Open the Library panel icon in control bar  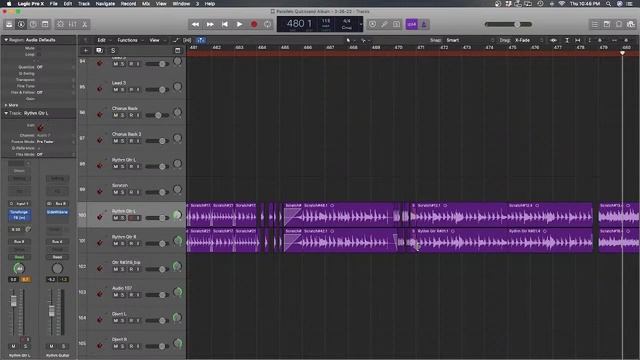(x=9, y=24)
